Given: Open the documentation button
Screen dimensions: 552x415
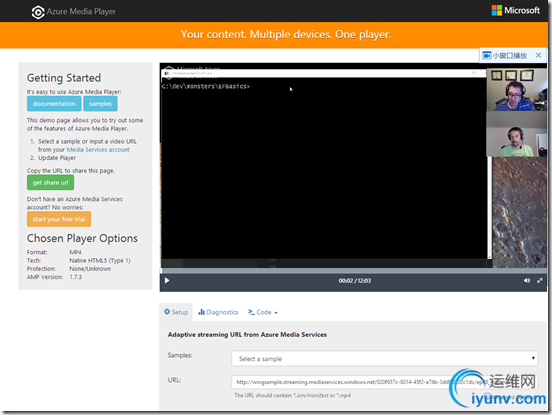Looking at the screenshot, I should point(54,104).
